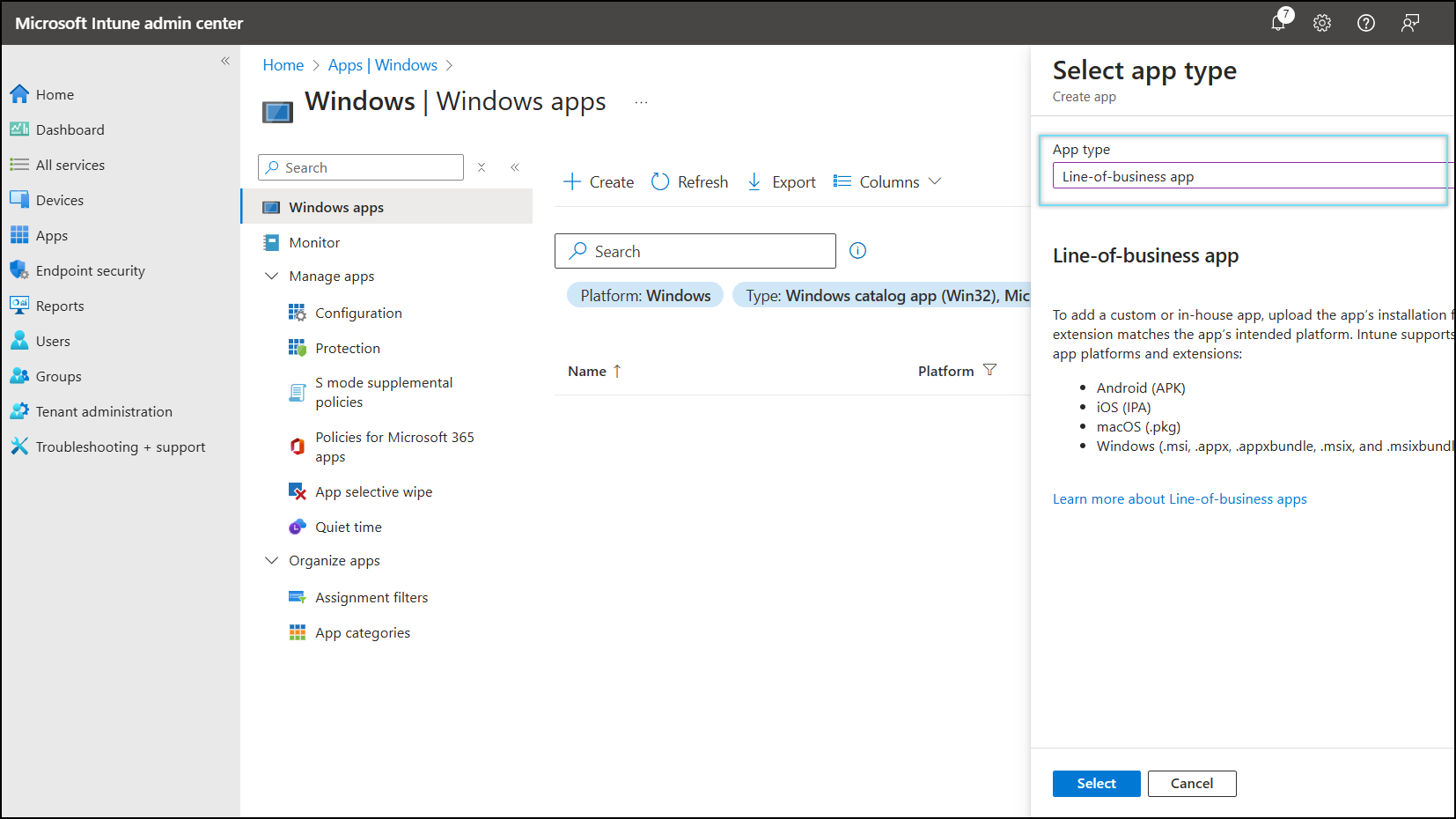Click the Quiet time icon
This screenshot has height=819, width=1456.
[298, 527]
